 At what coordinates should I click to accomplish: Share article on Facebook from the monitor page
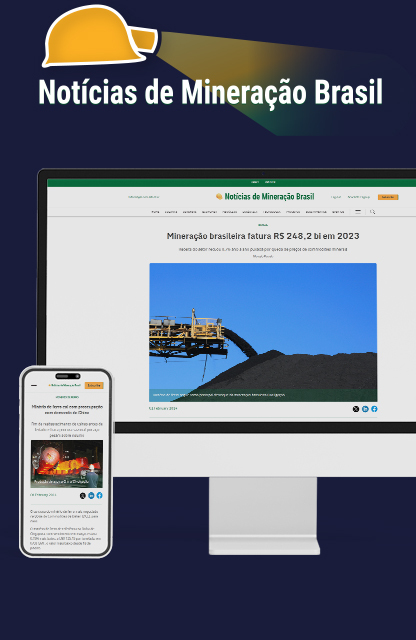click(374, 409)
